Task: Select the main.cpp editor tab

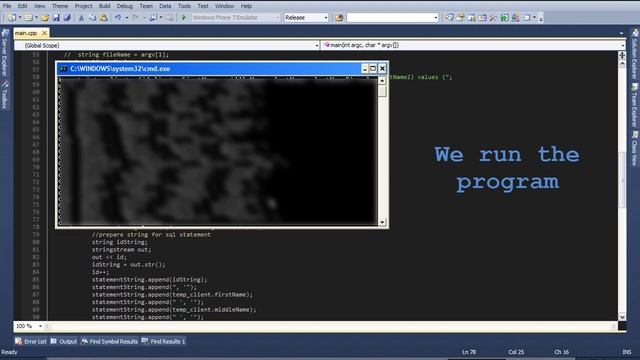Action: click(x=26, y=33)
